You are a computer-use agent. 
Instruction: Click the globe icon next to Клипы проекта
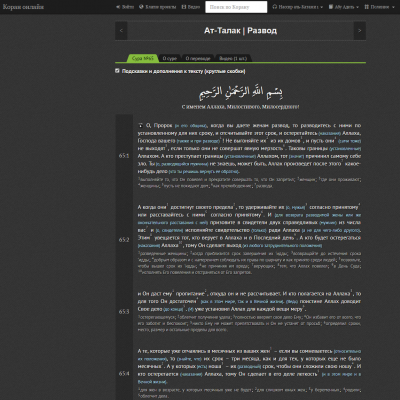[141, 7]
